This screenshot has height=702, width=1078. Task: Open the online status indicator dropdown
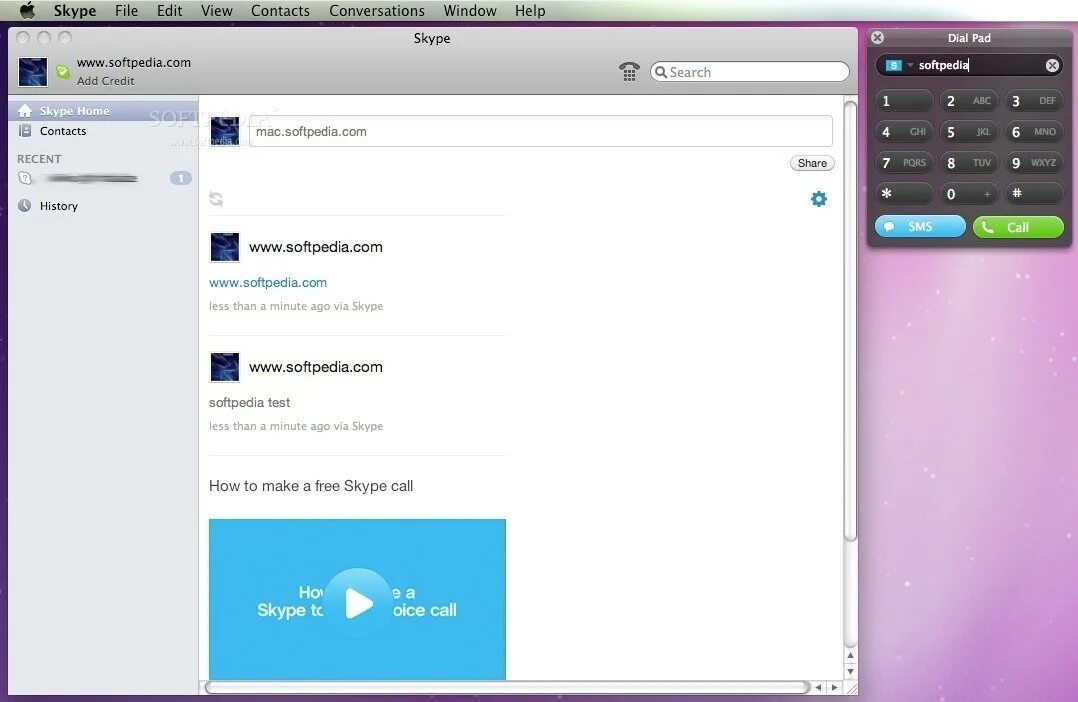click(63, 72)
